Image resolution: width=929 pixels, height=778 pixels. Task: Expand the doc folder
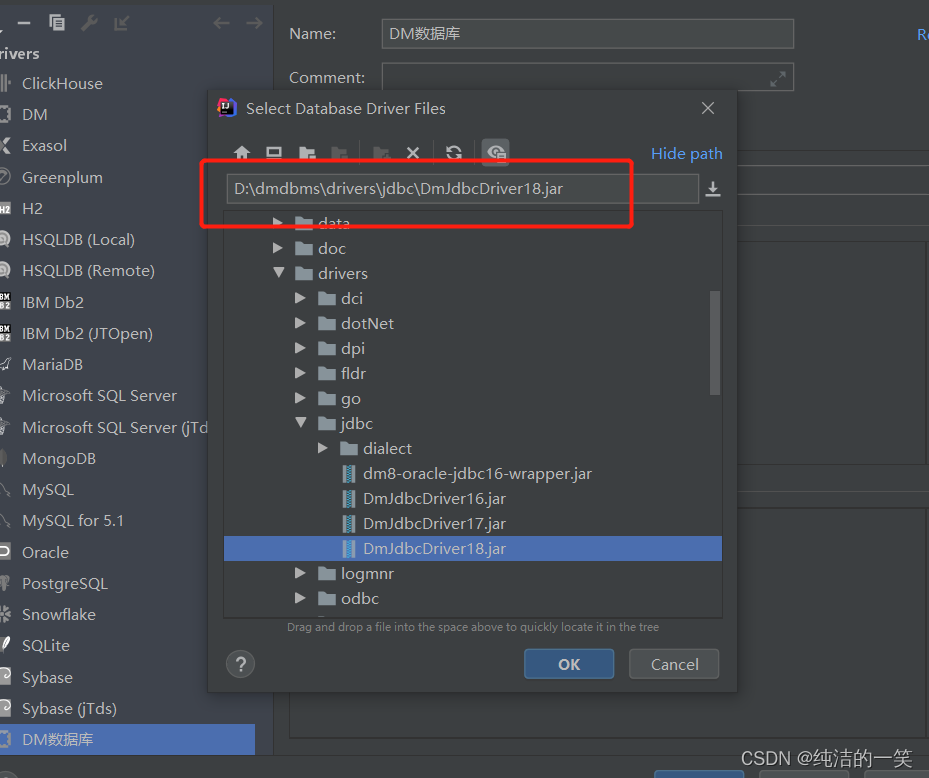pos(277,248)
